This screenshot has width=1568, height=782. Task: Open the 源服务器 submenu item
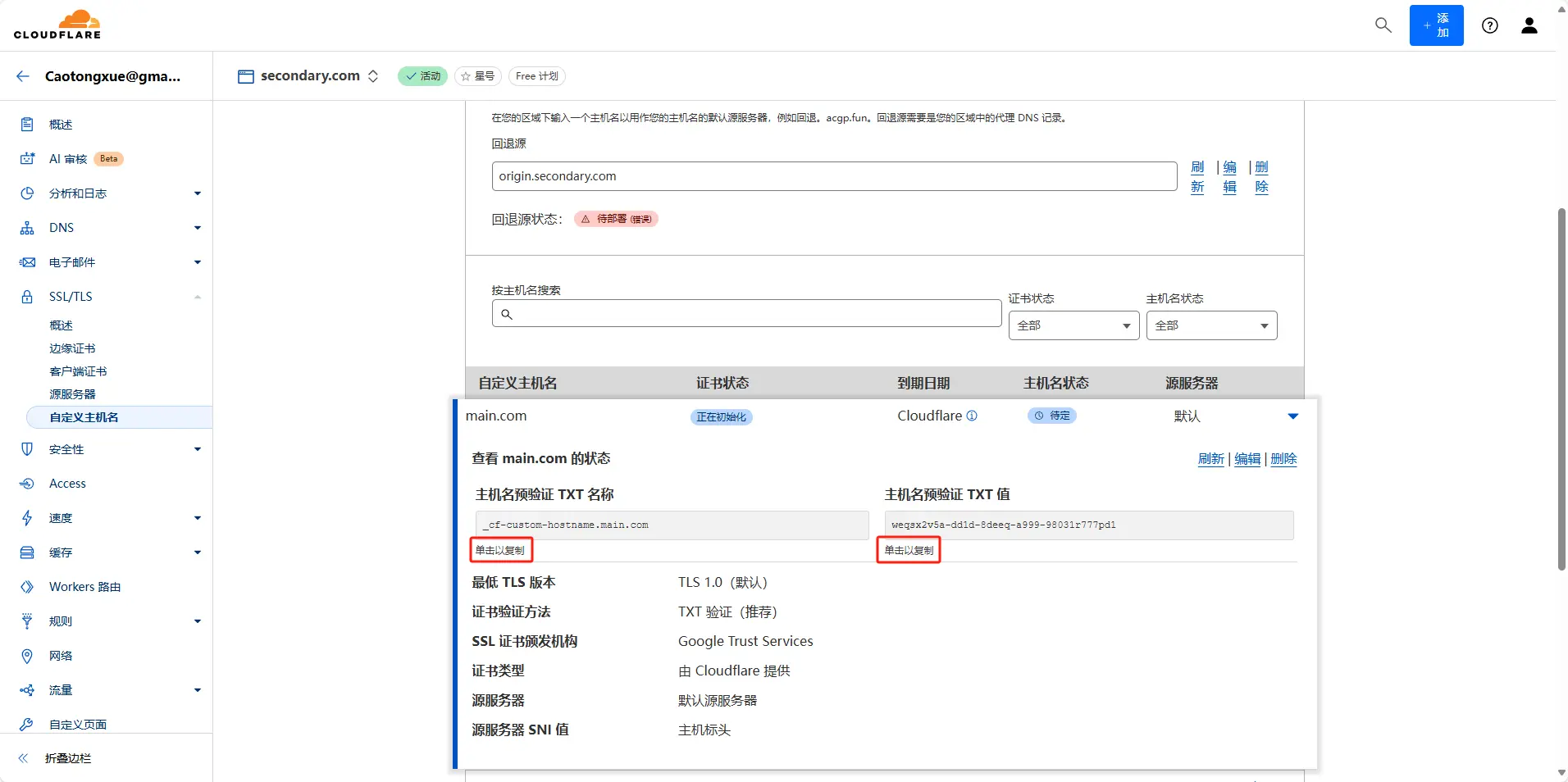[72, 394]
